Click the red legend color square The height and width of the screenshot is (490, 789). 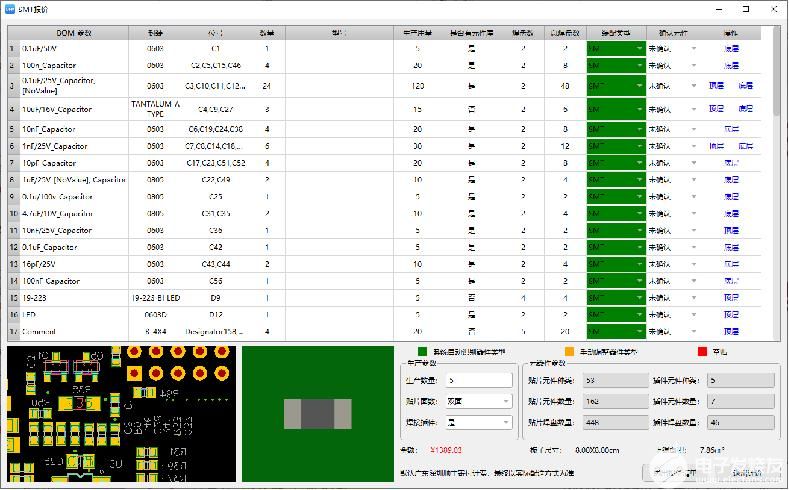click(x=702, y=352)
